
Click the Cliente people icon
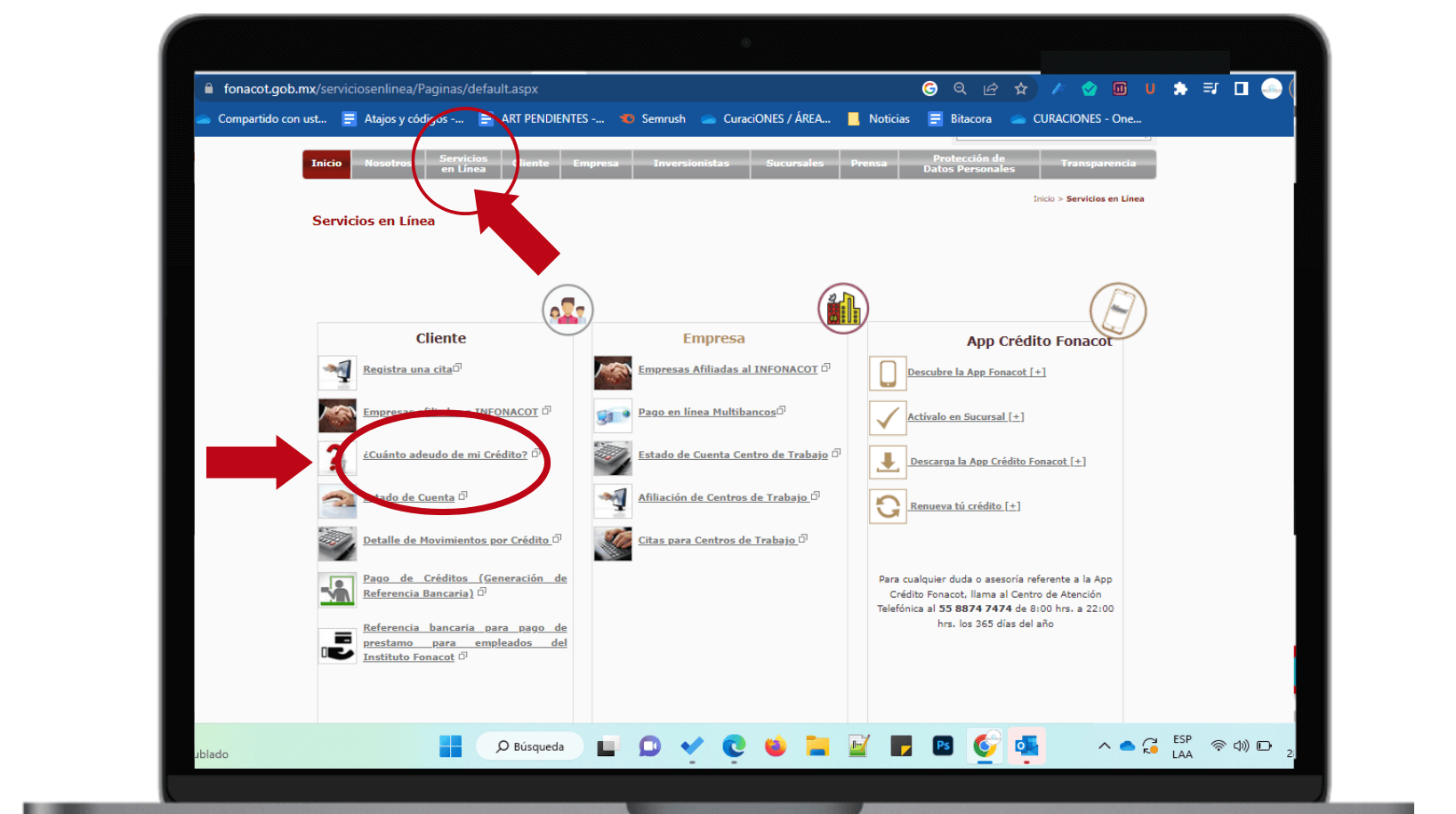point(567,310)
